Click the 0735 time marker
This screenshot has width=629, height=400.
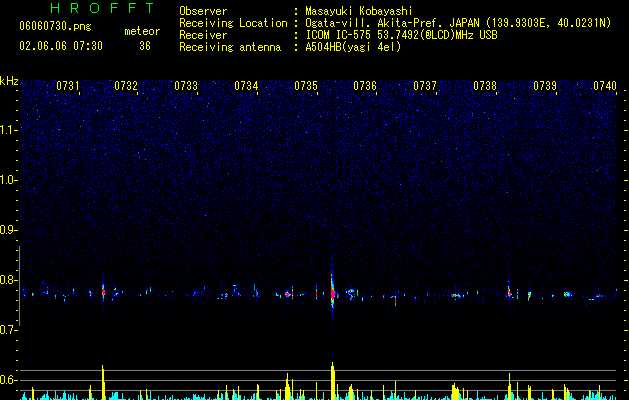(x=306, y=86)
